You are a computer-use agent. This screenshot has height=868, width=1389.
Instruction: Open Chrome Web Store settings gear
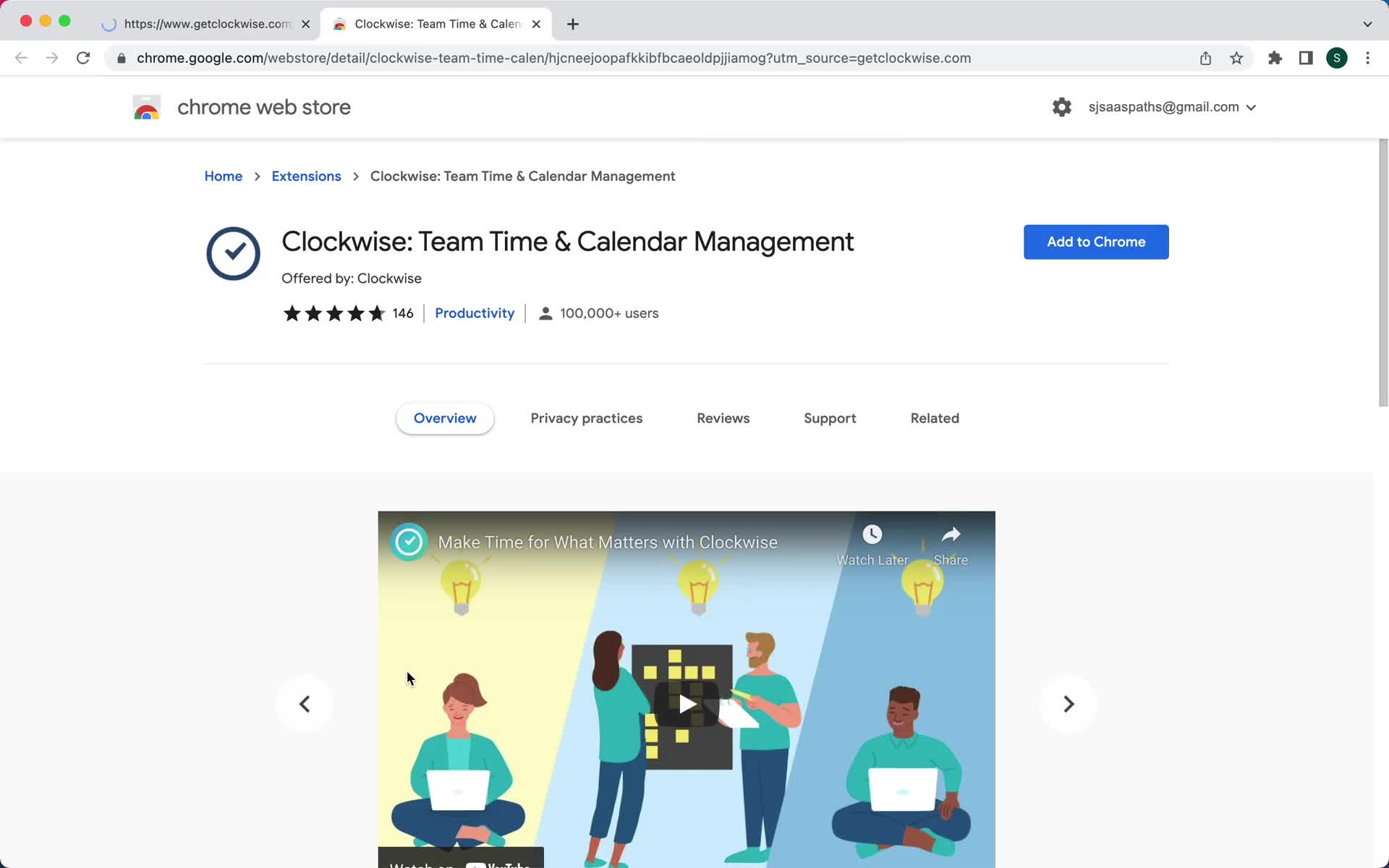pos(1061,107)
